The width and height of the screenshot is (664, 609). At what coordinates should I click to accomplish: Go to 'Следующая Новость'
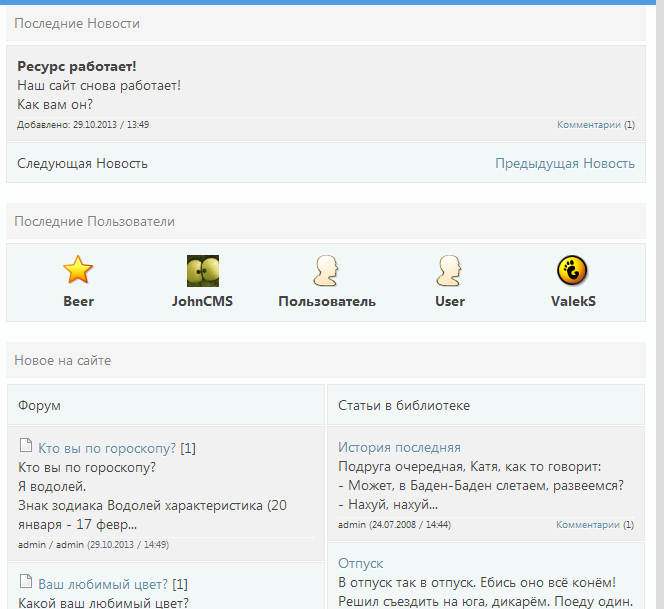coord(82,163)
